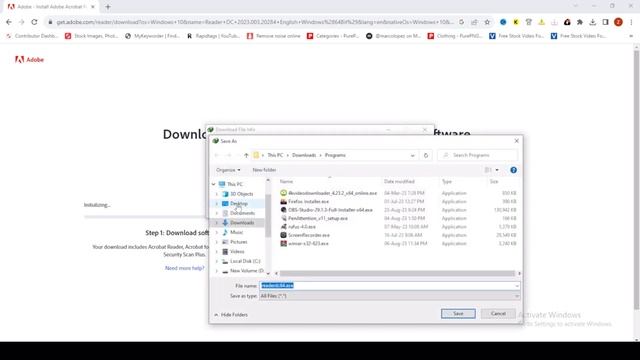Open the browser profile avatar
The width and height of the screenshot is (640, 360).
click(x=618, y=22)
